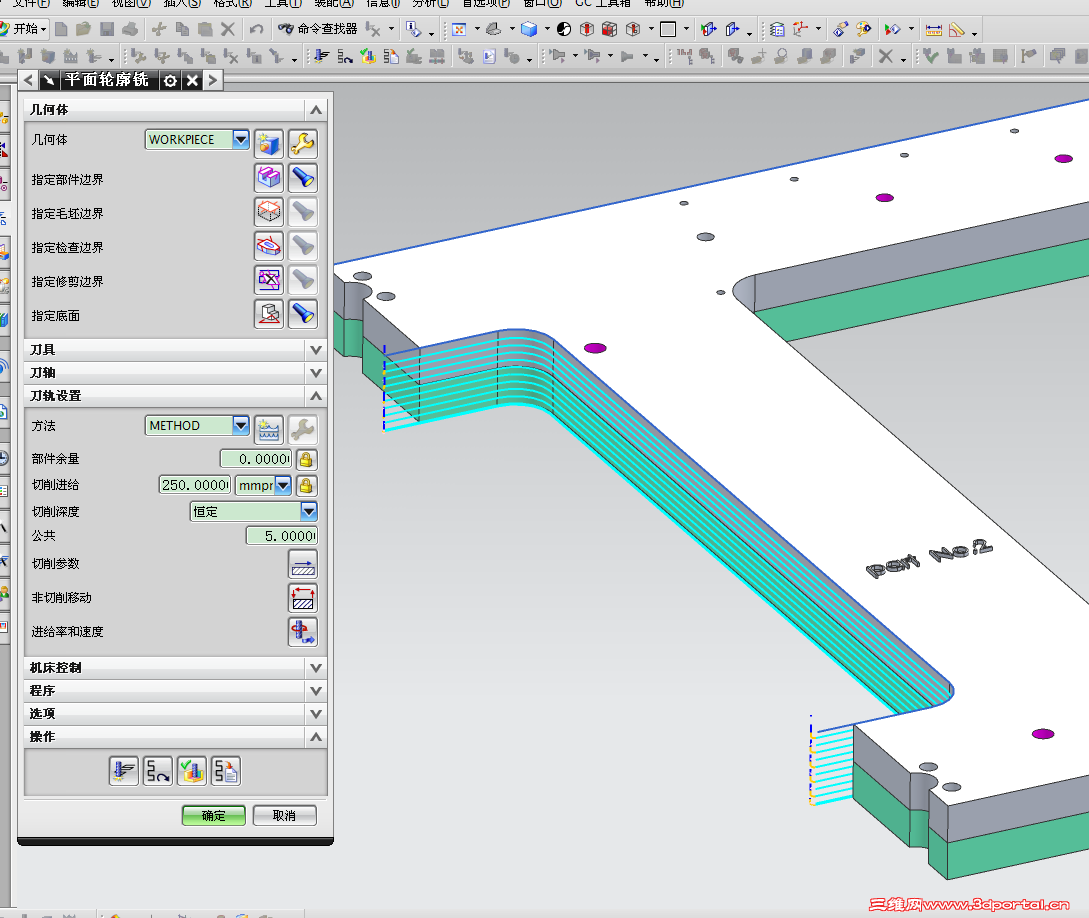
Task: Collapse the 几何体 section
Action: coord(316,110)
